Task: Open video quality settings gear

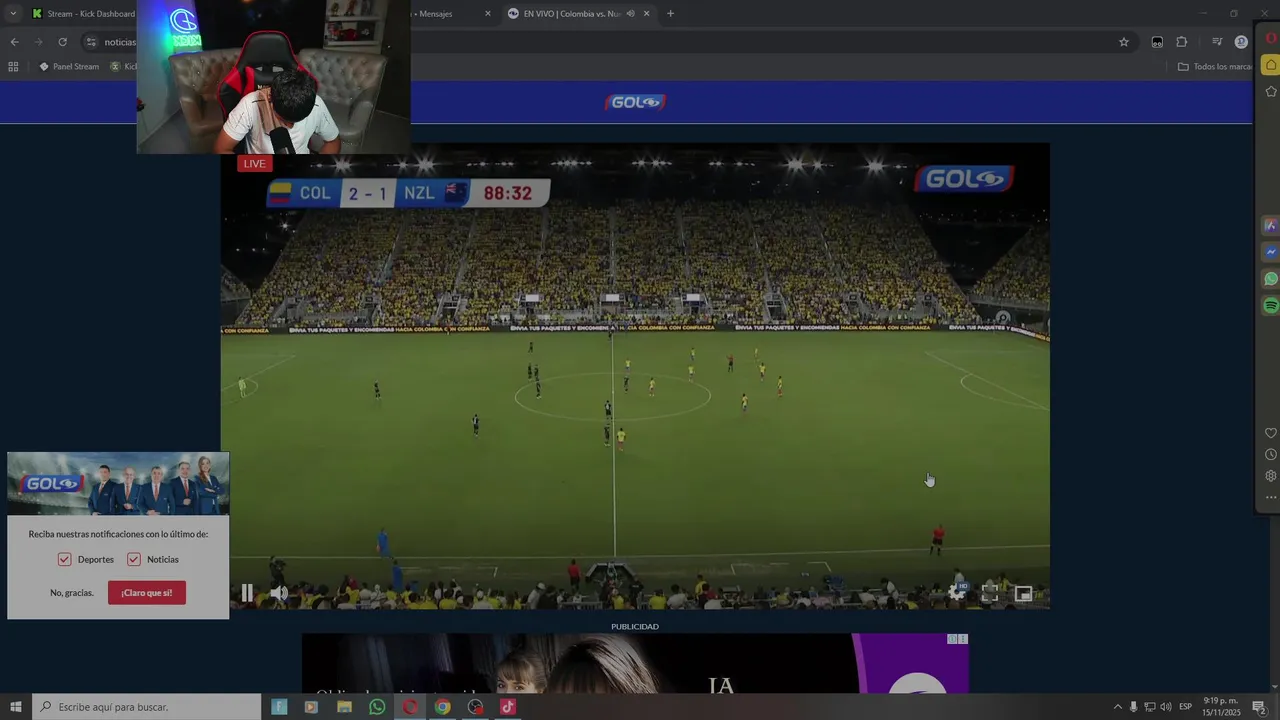Action: click(957, 593)
